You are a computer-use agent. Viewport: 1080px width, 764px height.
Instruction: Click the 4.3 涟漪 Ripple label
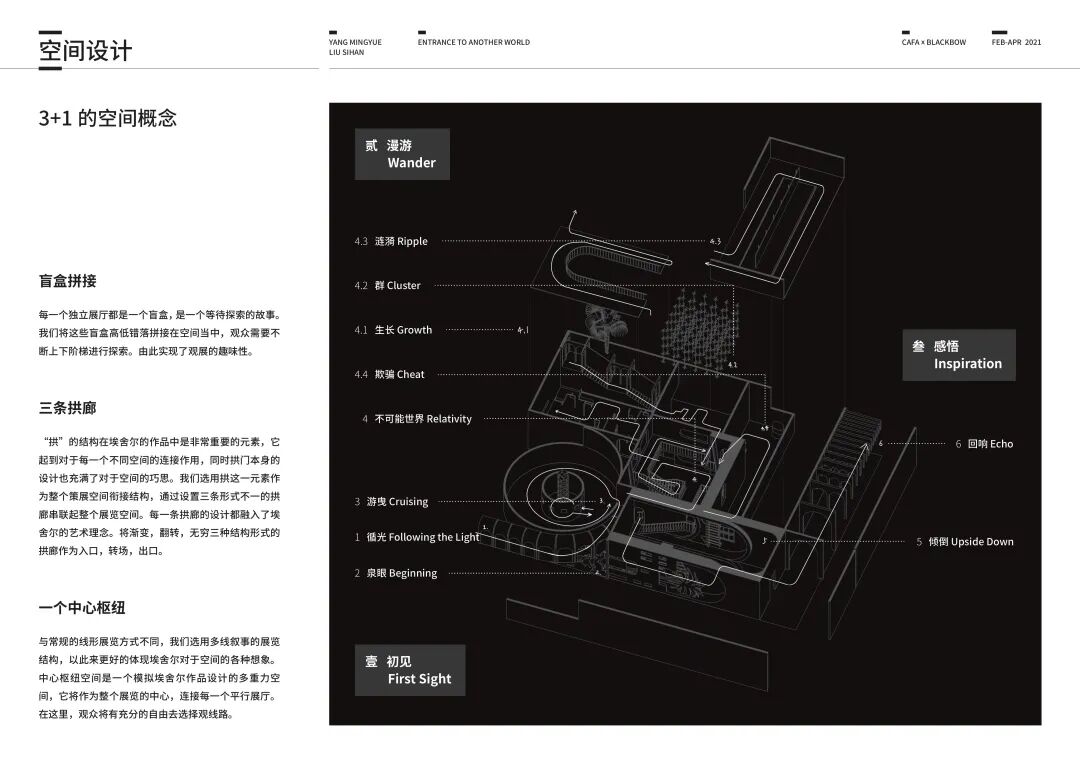pos(391,241)
